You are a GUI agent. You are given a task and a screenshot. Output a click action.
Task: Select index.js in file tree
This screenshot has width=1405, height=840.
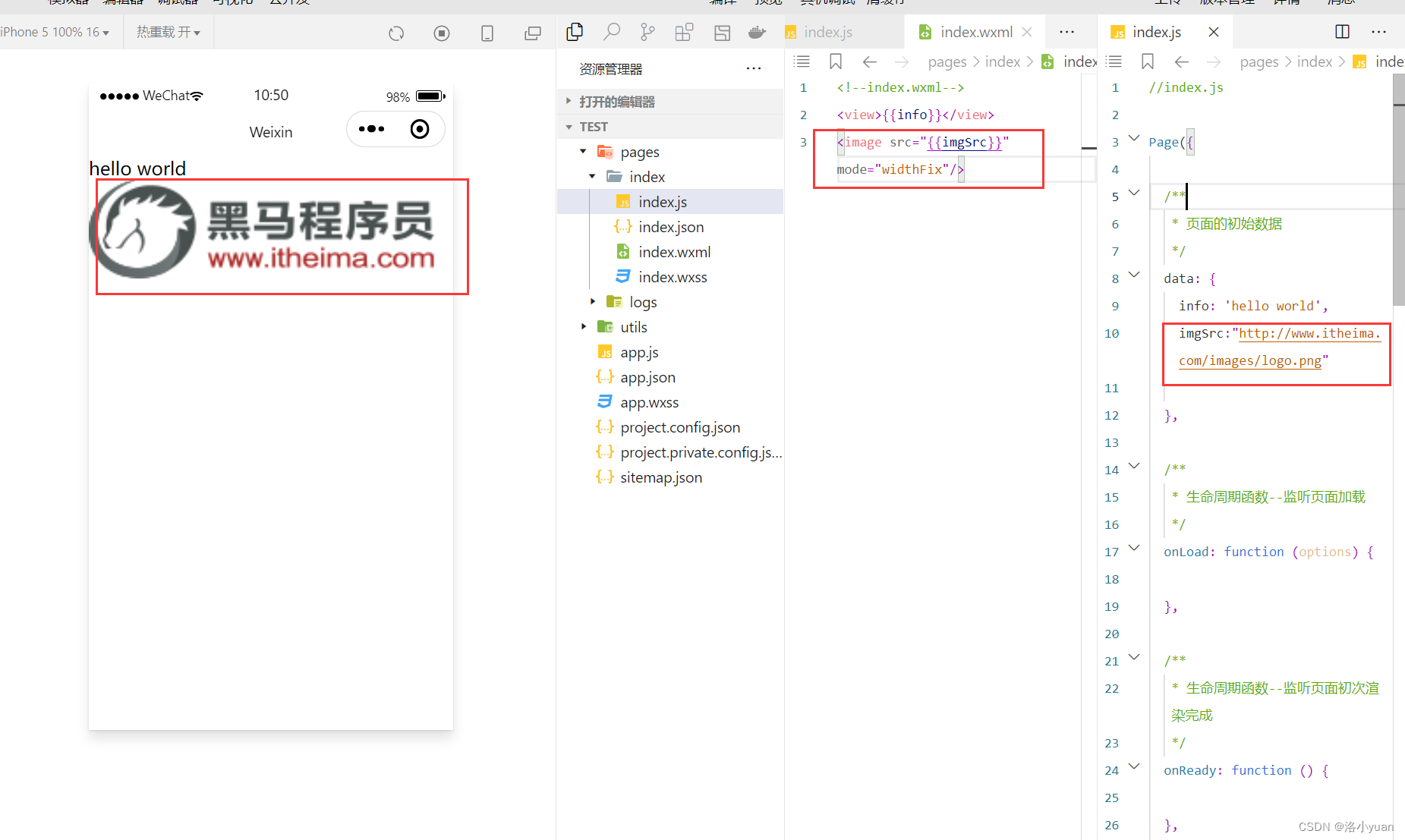(x=670, y=202)
